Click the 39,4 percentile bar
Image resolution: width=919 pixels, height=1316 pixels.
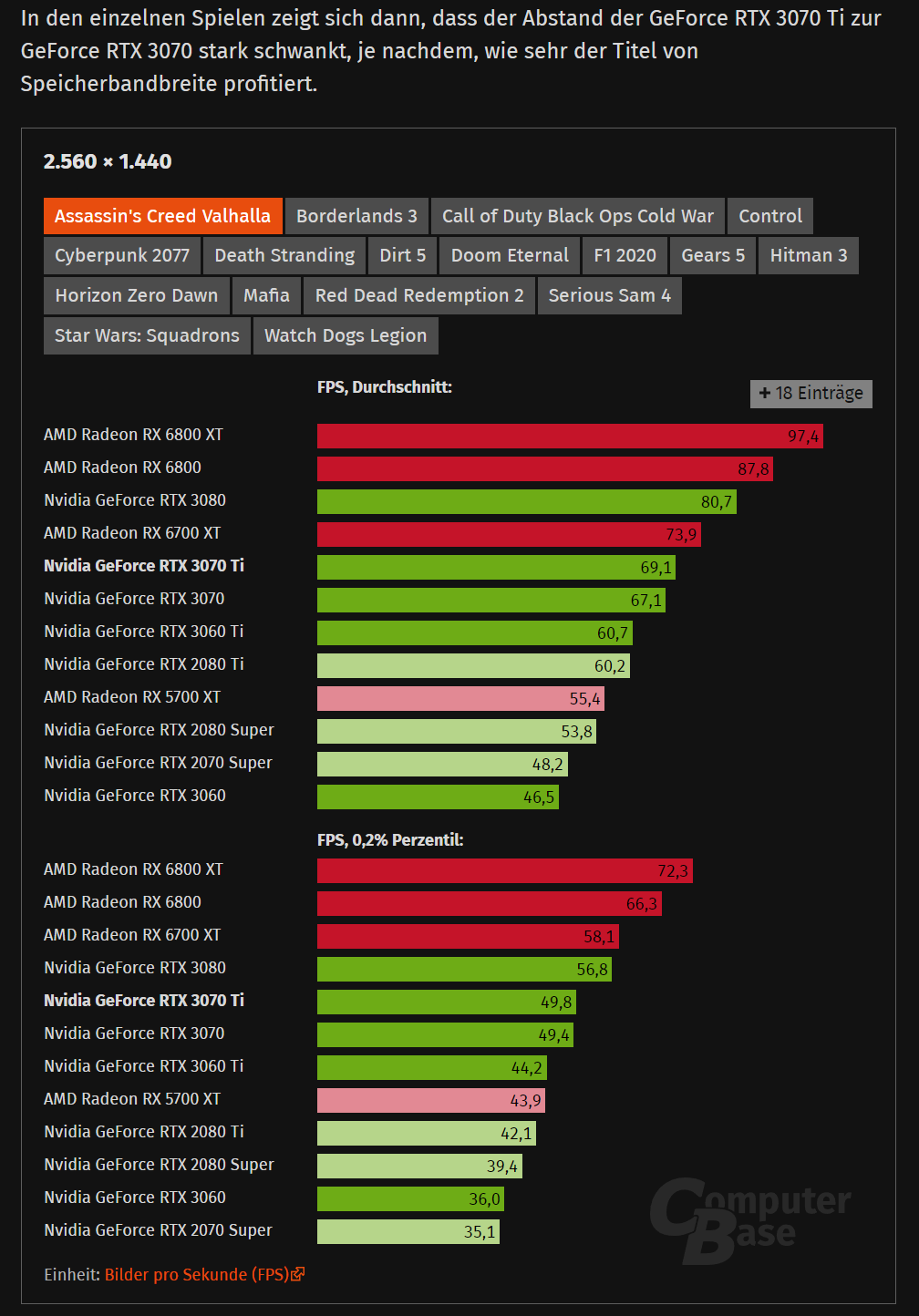419,1166
